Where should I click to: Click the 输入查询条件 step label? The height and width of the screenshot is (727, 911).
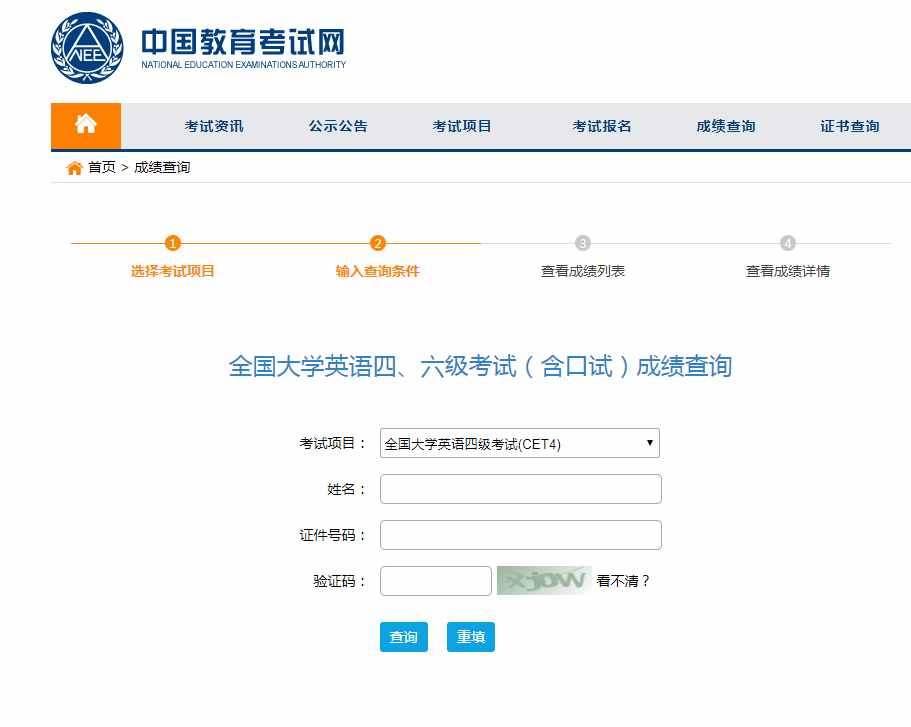click(378, 271)
